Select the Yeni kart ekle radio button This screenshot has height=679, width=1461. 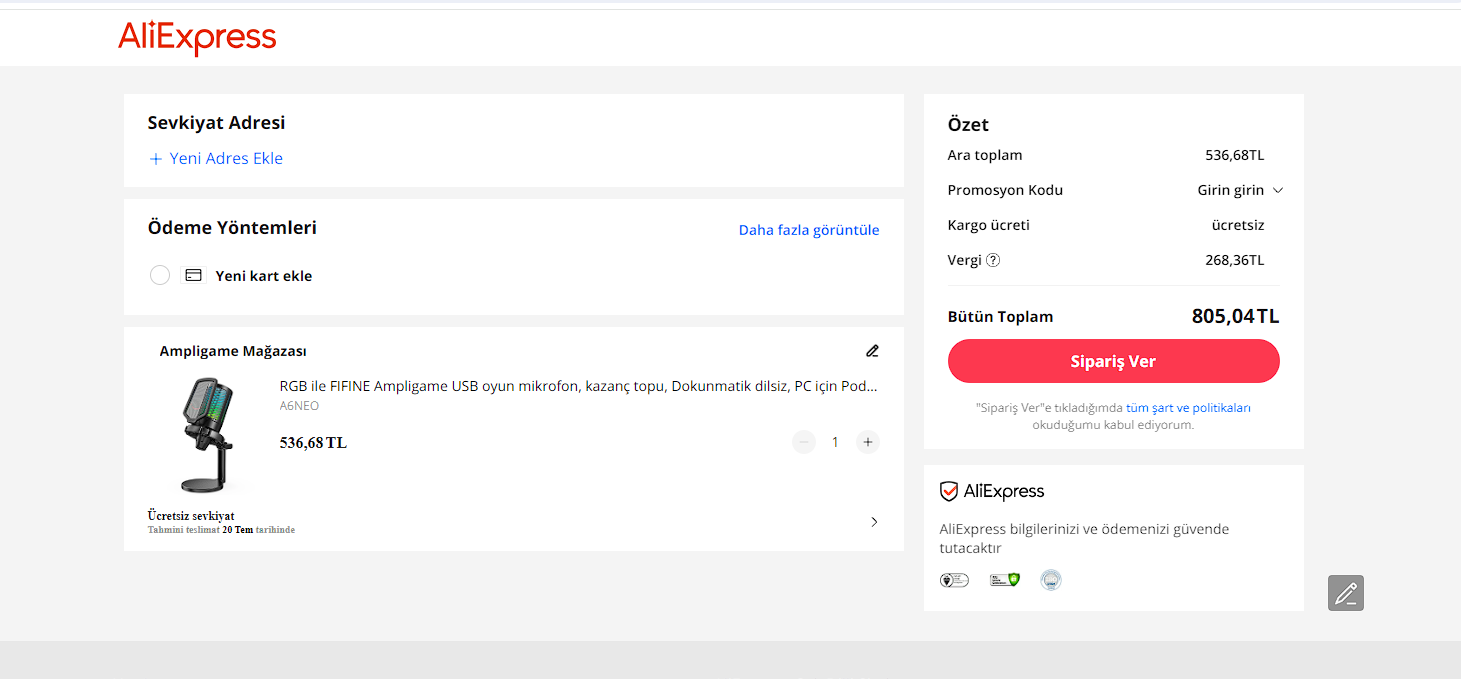159,275
